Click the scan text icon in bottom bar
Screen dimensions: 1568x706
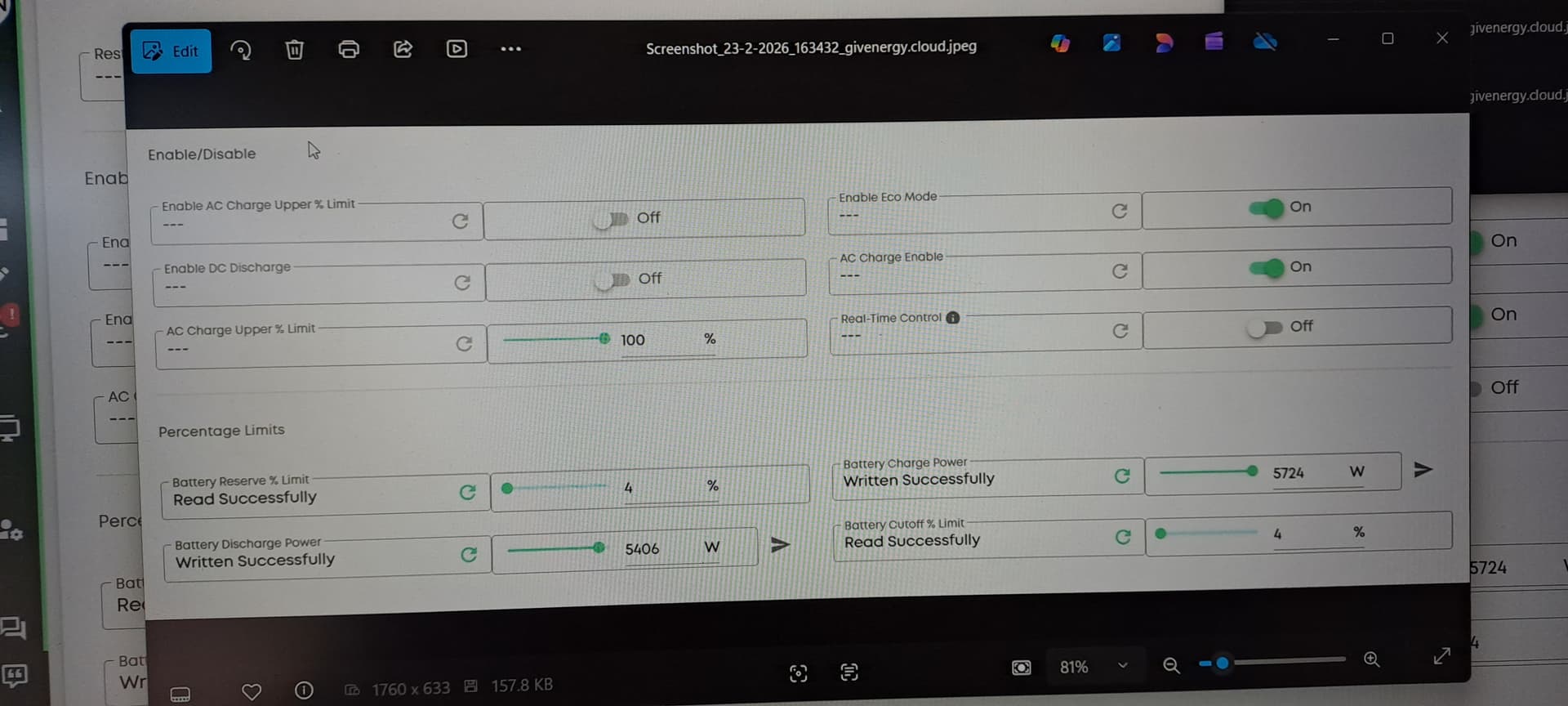click(x=849, y=672)
